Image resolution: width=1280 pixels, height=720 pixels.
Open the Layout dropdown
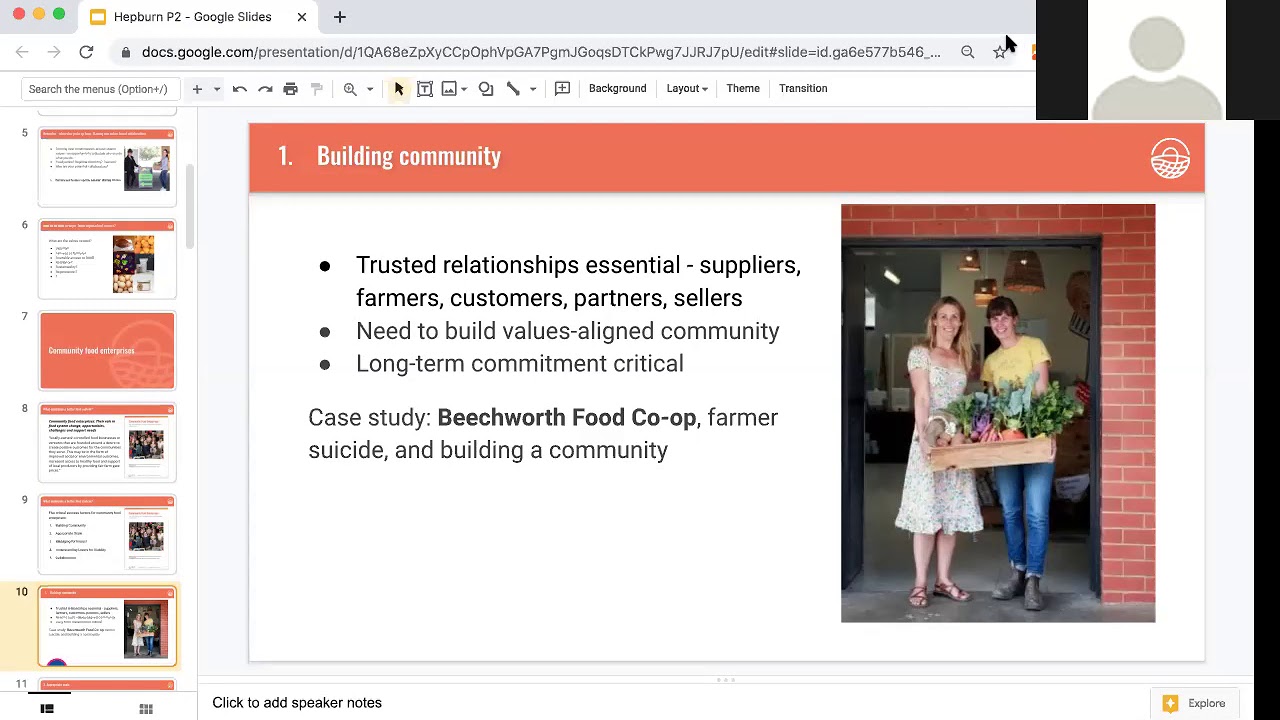[x=687, y=89]
